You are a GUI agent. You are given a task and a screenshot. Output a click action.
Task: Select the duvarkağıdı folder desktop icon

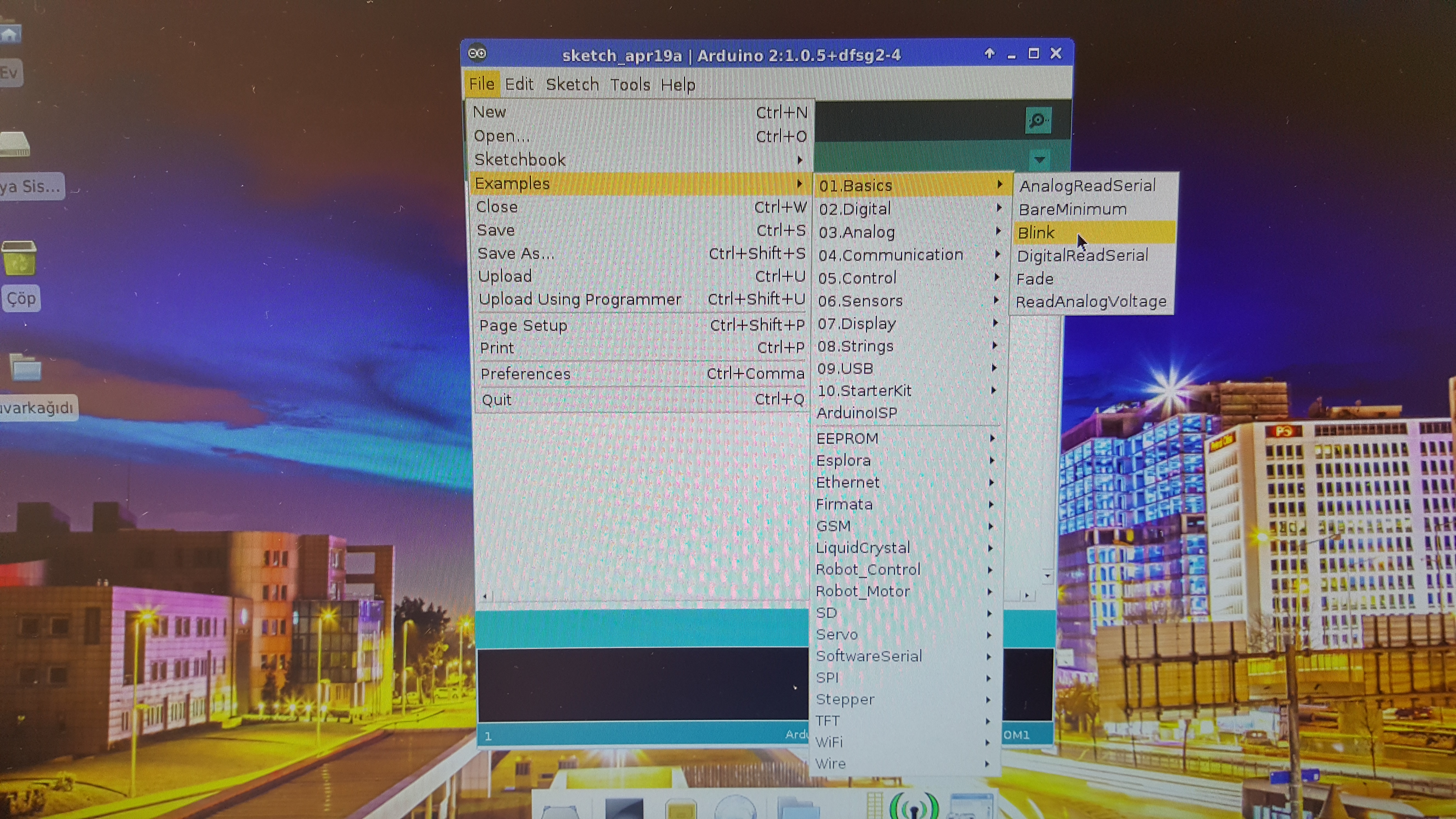26,368
